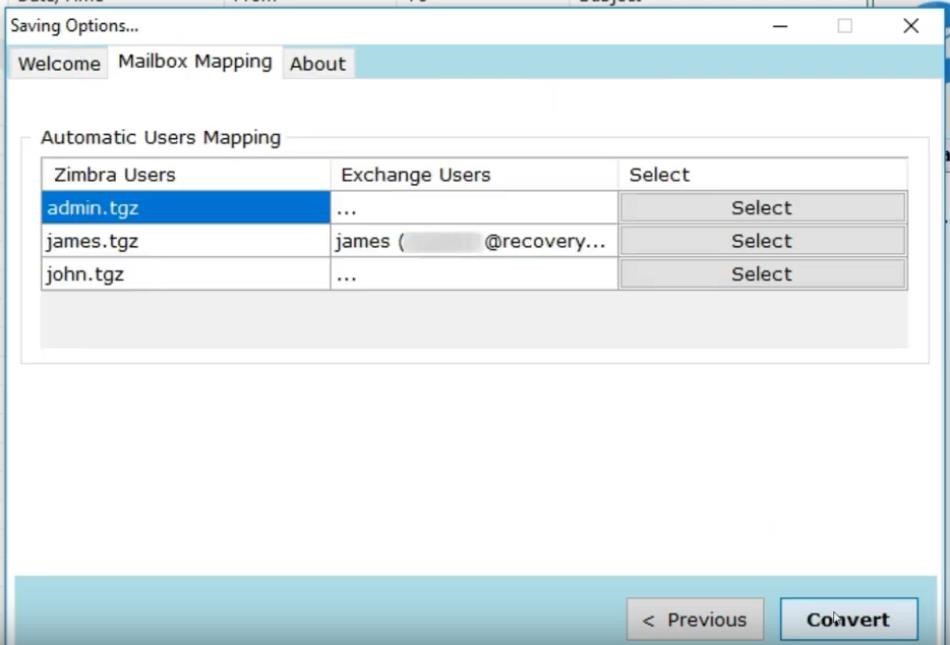Select the admin.tgz Zimbra user cell

(x=186, y=208)
